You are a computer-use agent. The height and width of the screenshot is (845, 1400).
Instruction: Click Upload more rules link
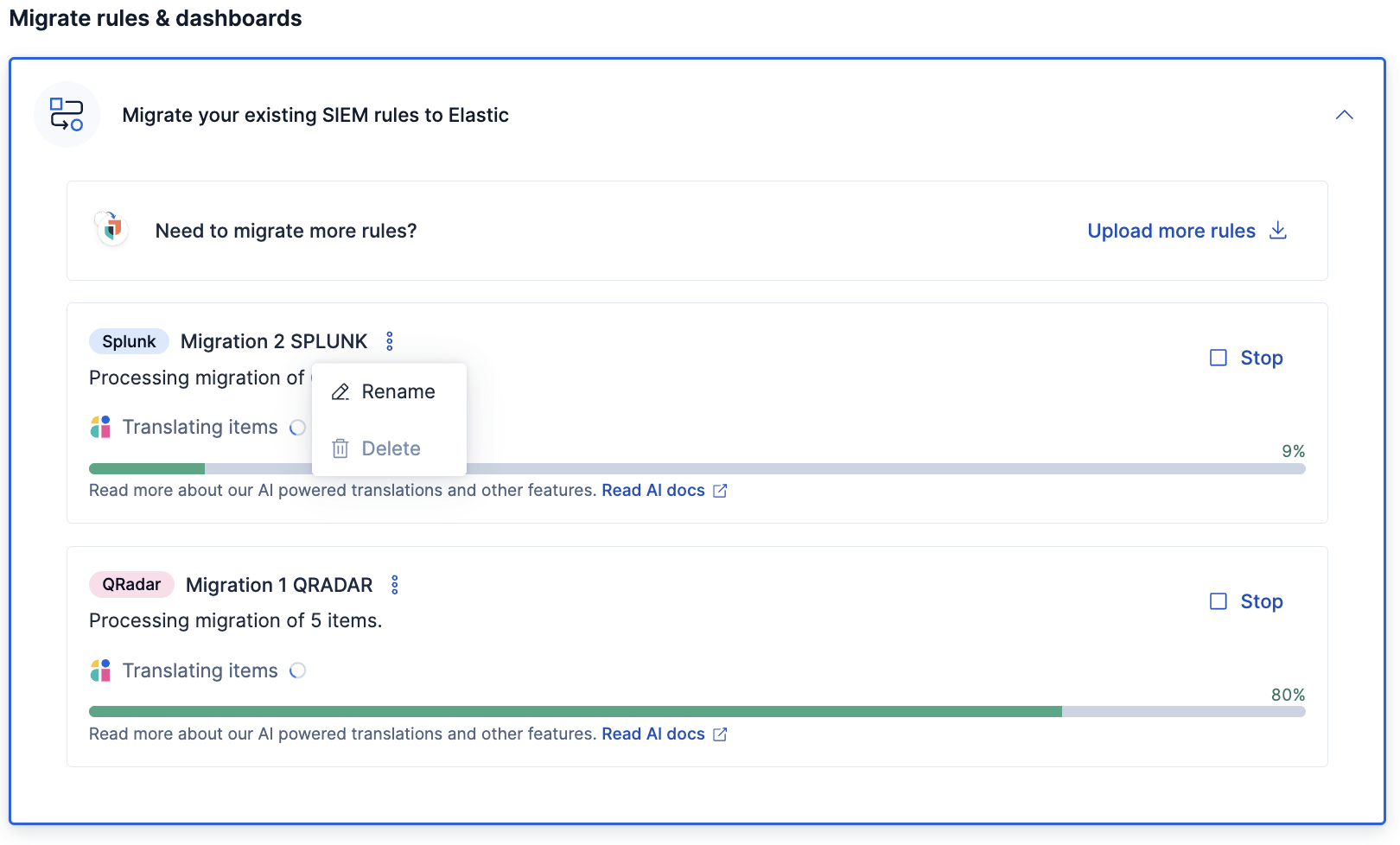coord(1171,231)
